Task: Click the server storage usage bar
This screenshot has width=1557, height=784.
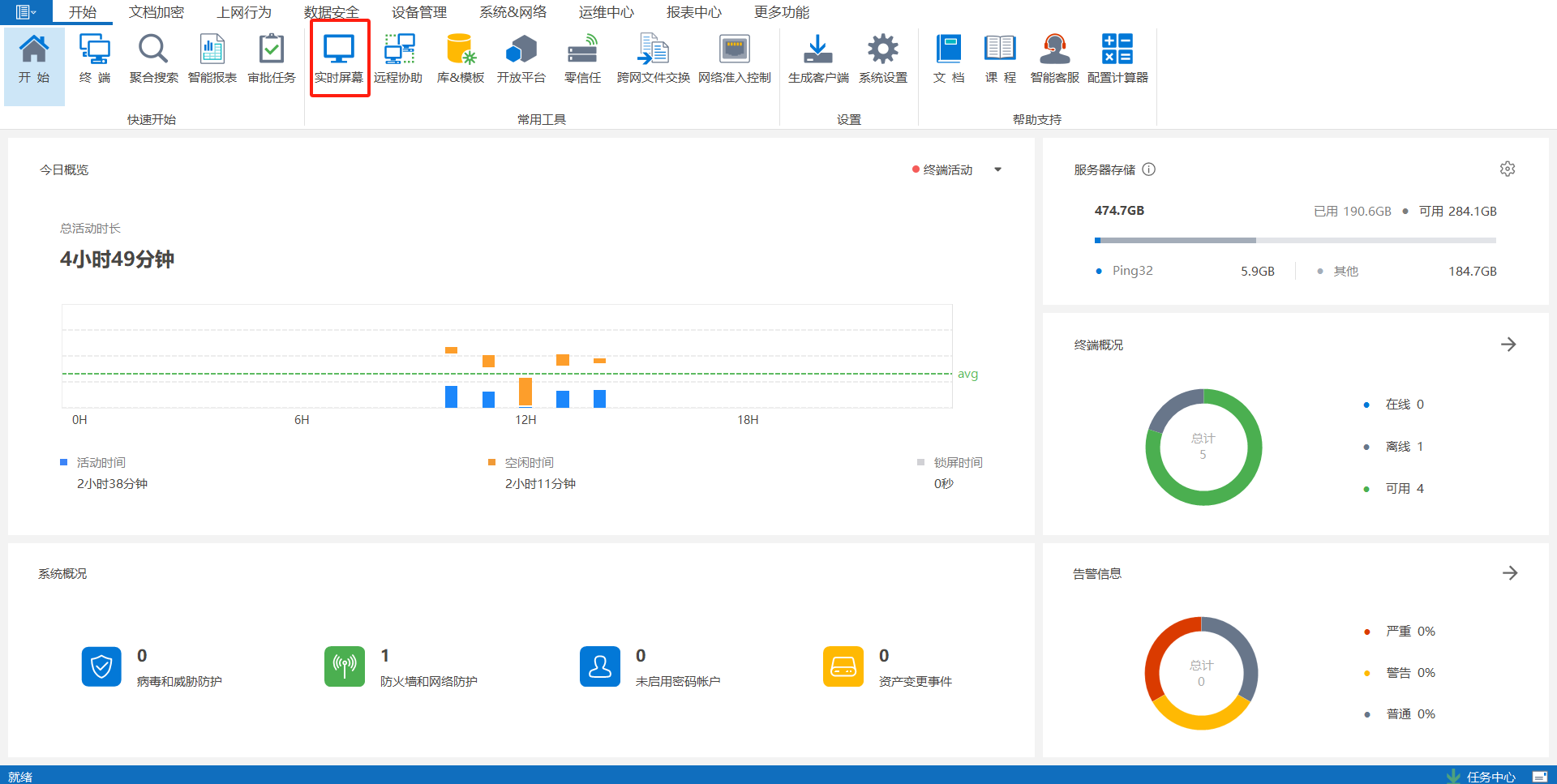Action: 1294,240
